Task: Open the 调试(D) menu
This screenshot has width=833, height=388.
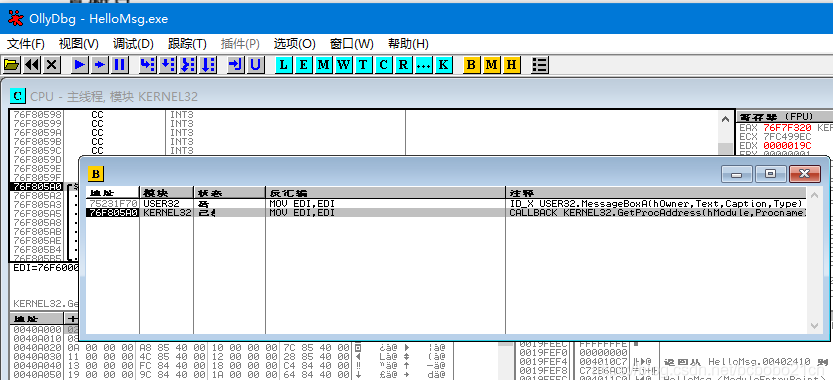Action: pyautogui.click(x=133, y=44)
